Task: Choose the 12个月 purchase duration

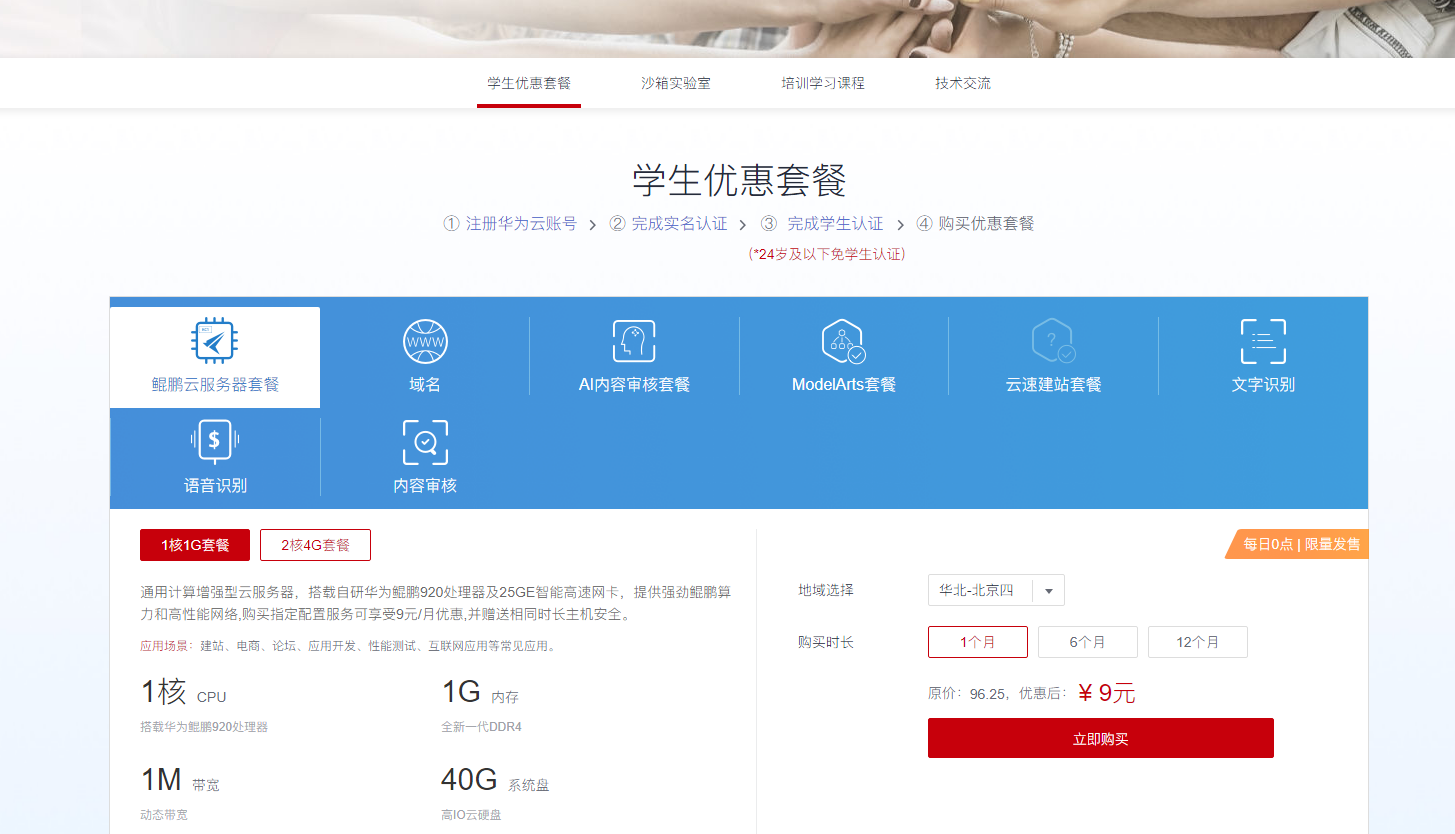Action: (x=1197, y=642)
